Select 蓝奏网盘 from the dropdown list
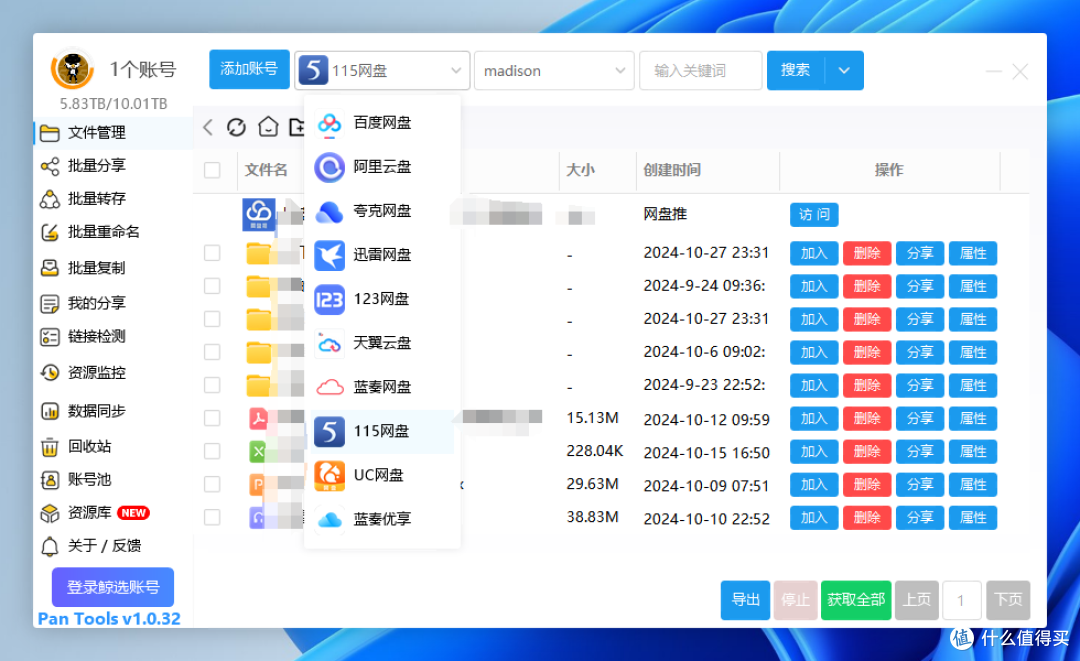The width and height of the screenshot is (1080, 661). point(382,387)
